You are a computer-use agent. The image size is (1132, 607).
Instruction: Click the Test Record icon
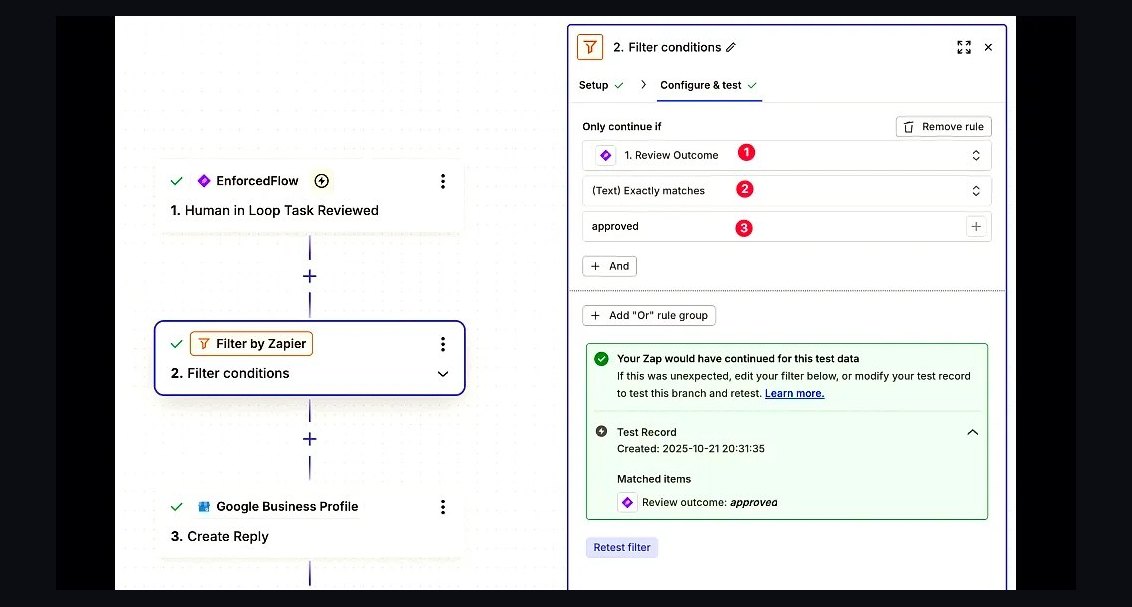click(601, 432)
